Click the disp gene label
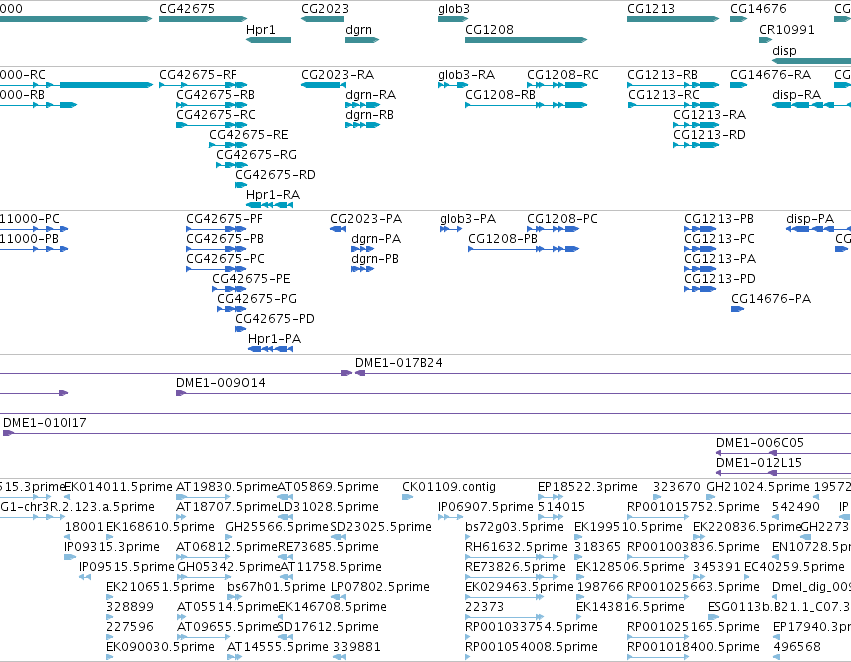This screenshot has height=662, width=851. [x=784, y=50]
